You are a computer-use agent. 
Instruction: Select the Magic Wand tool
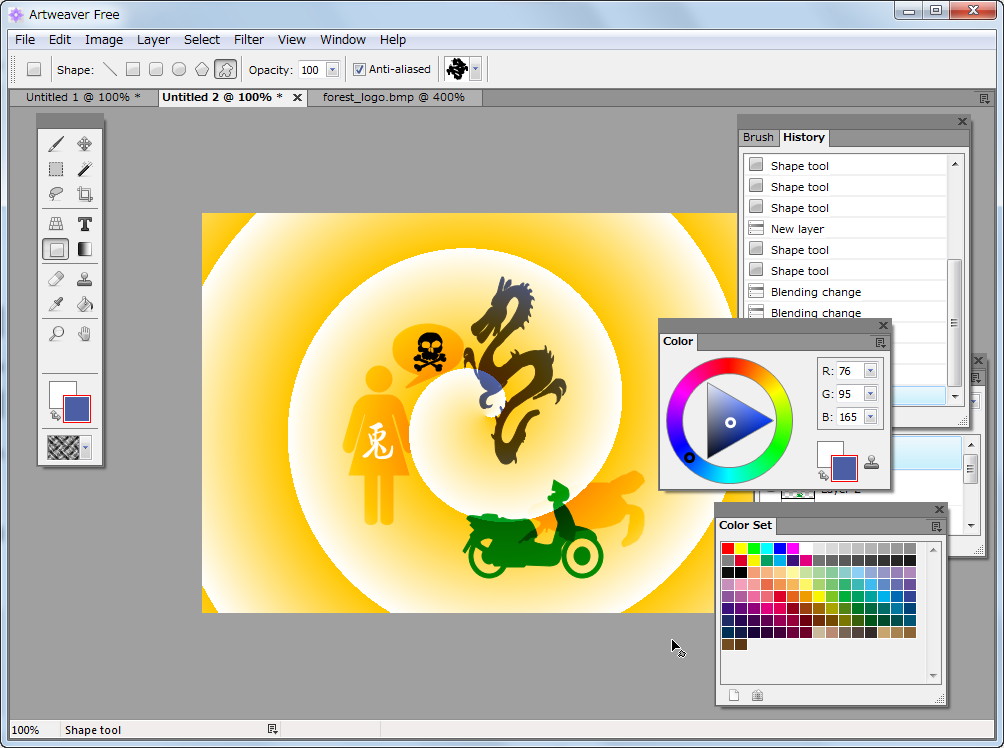(x=85, y=169)
